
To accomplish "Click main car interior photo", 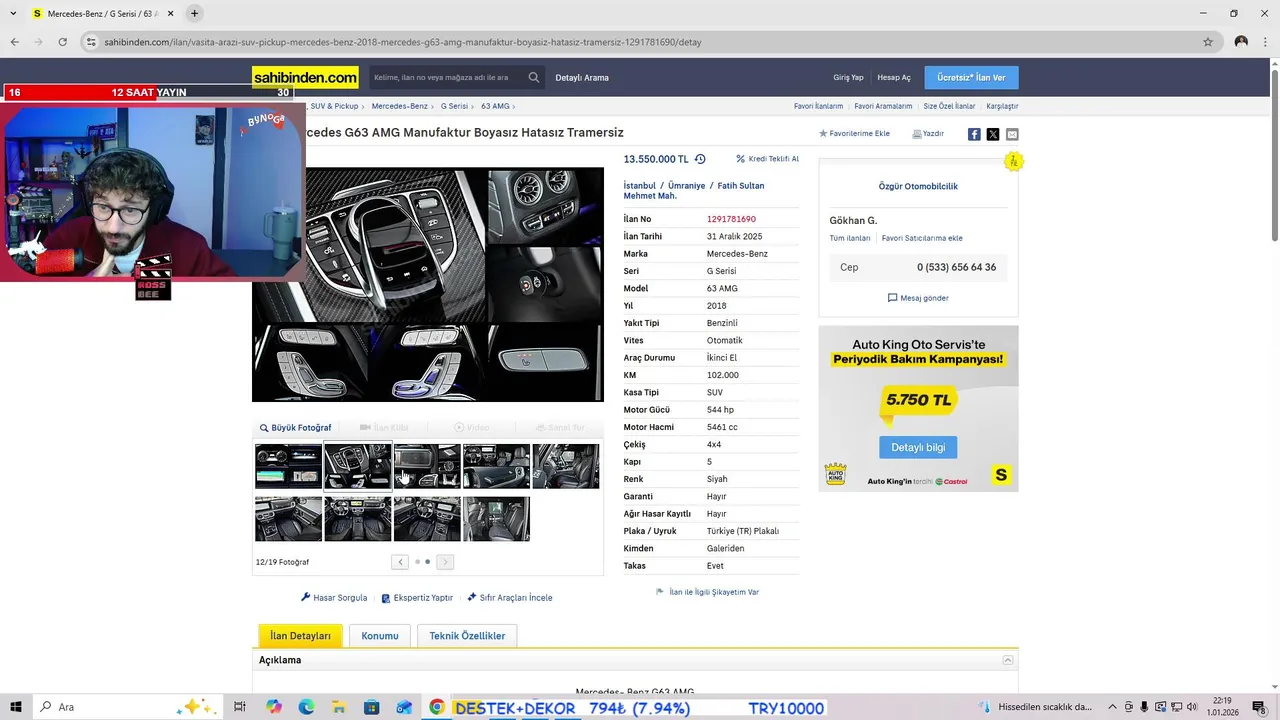I will 428,285.
